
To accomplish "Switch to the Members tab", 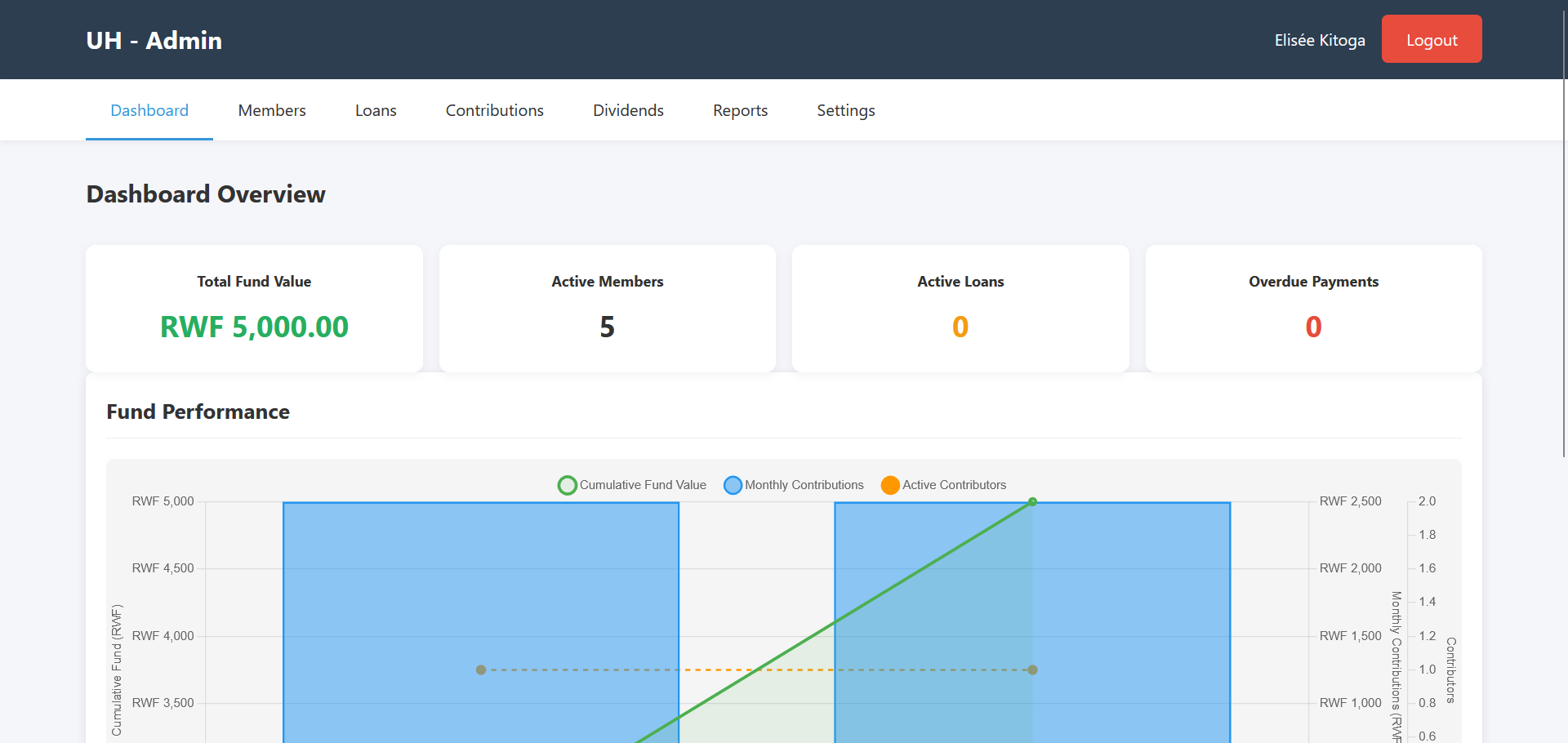I will (271, 110).
